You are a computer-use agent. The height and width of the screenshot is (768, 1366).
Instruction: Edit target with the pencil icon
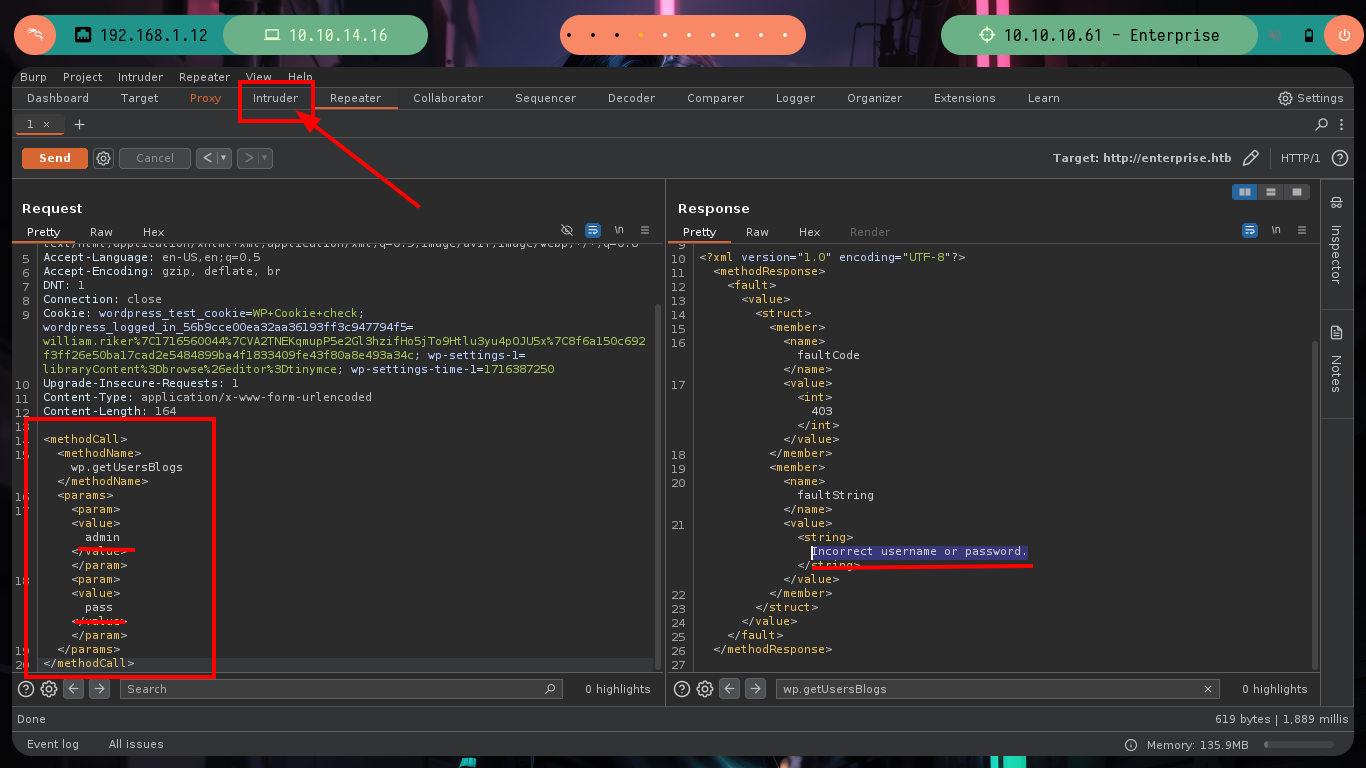coord(1250,158)
